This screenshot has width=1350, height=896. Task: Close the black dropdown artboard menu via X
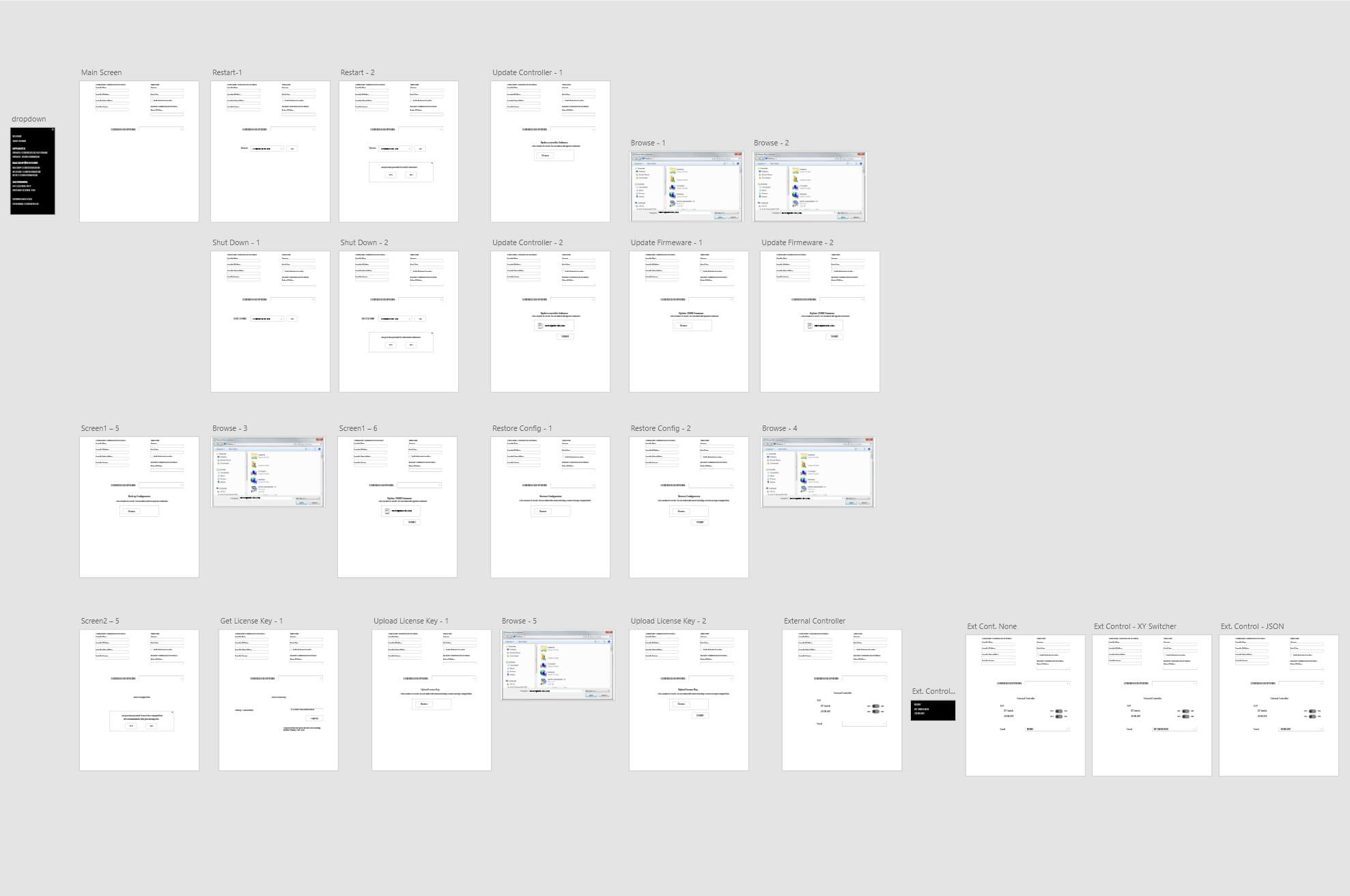pos(53,130)
